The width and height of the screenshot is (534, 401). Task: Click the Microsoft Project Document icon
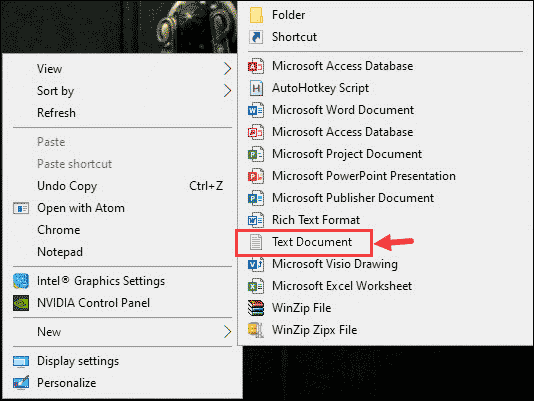click(256, 154)
